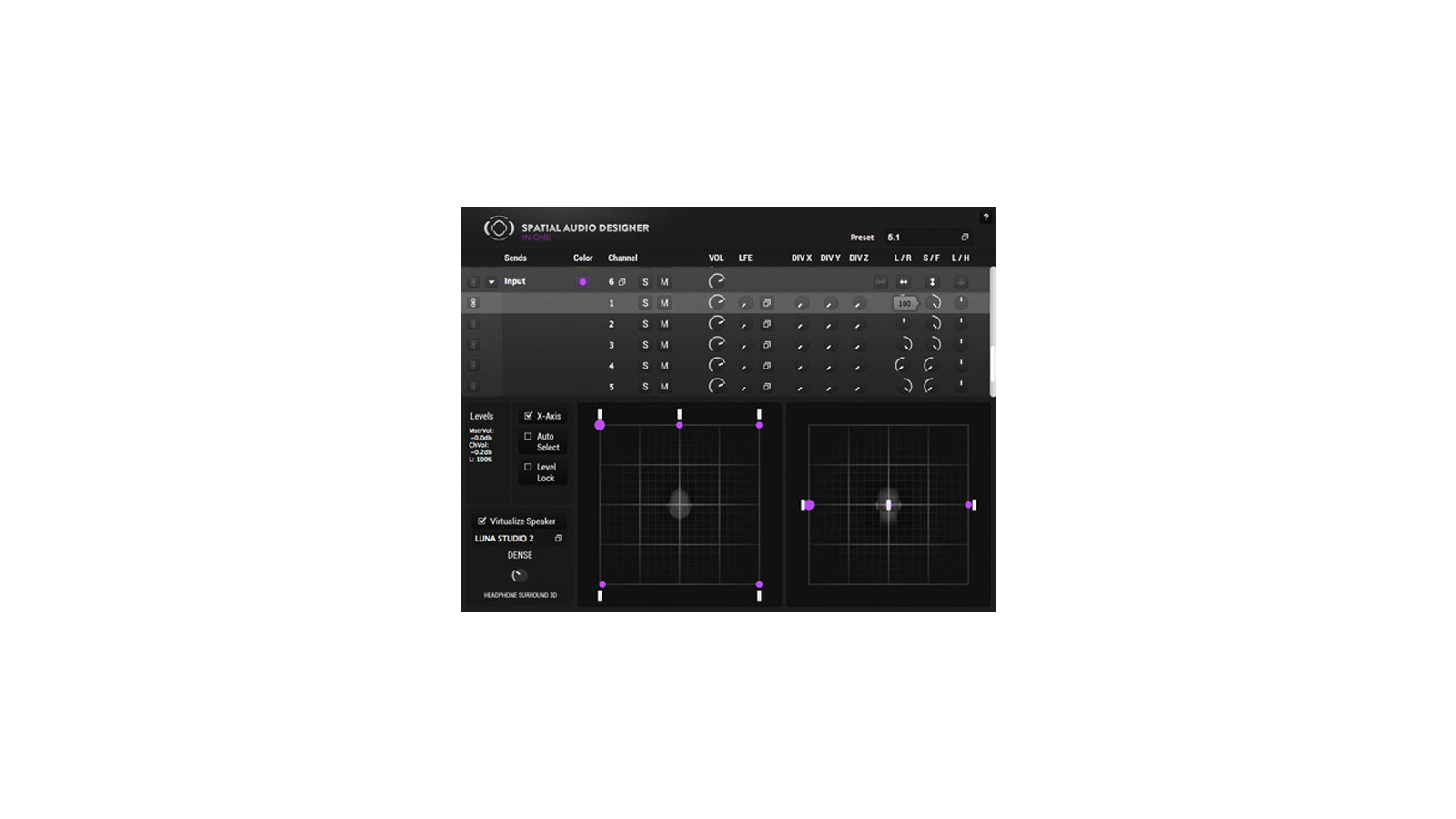Uncheck the Virtualize Speaker checkbox
Image resolution: width=1456 pixels, height=819 pixels.
481,521
